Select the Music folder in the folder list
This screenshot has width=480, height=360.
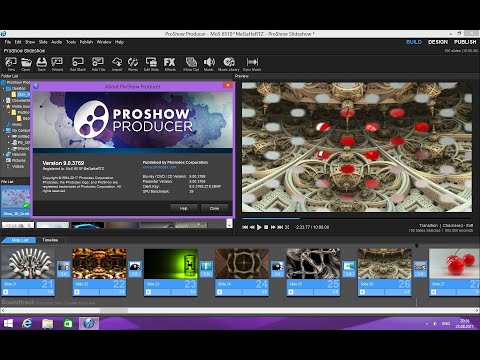click(17, 124)
